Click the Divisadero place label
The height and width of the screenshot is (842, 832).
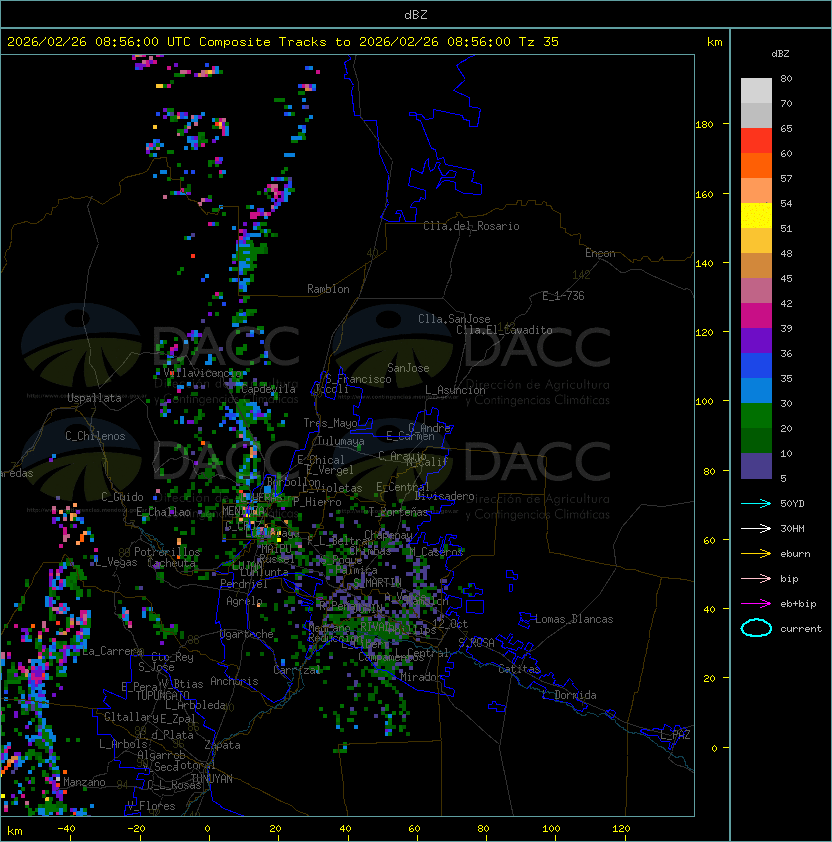[x=444, y=496]
